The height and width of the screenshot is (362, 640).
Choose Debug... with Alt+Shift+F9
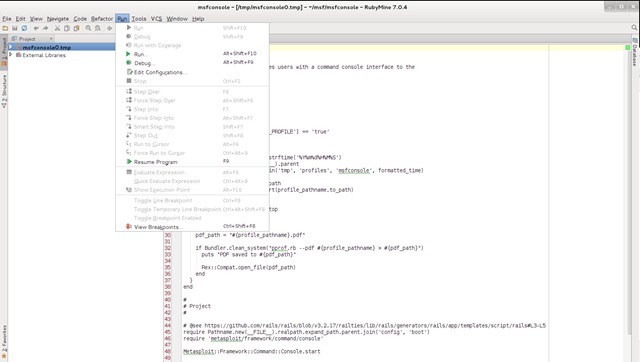tap(192, 63)
